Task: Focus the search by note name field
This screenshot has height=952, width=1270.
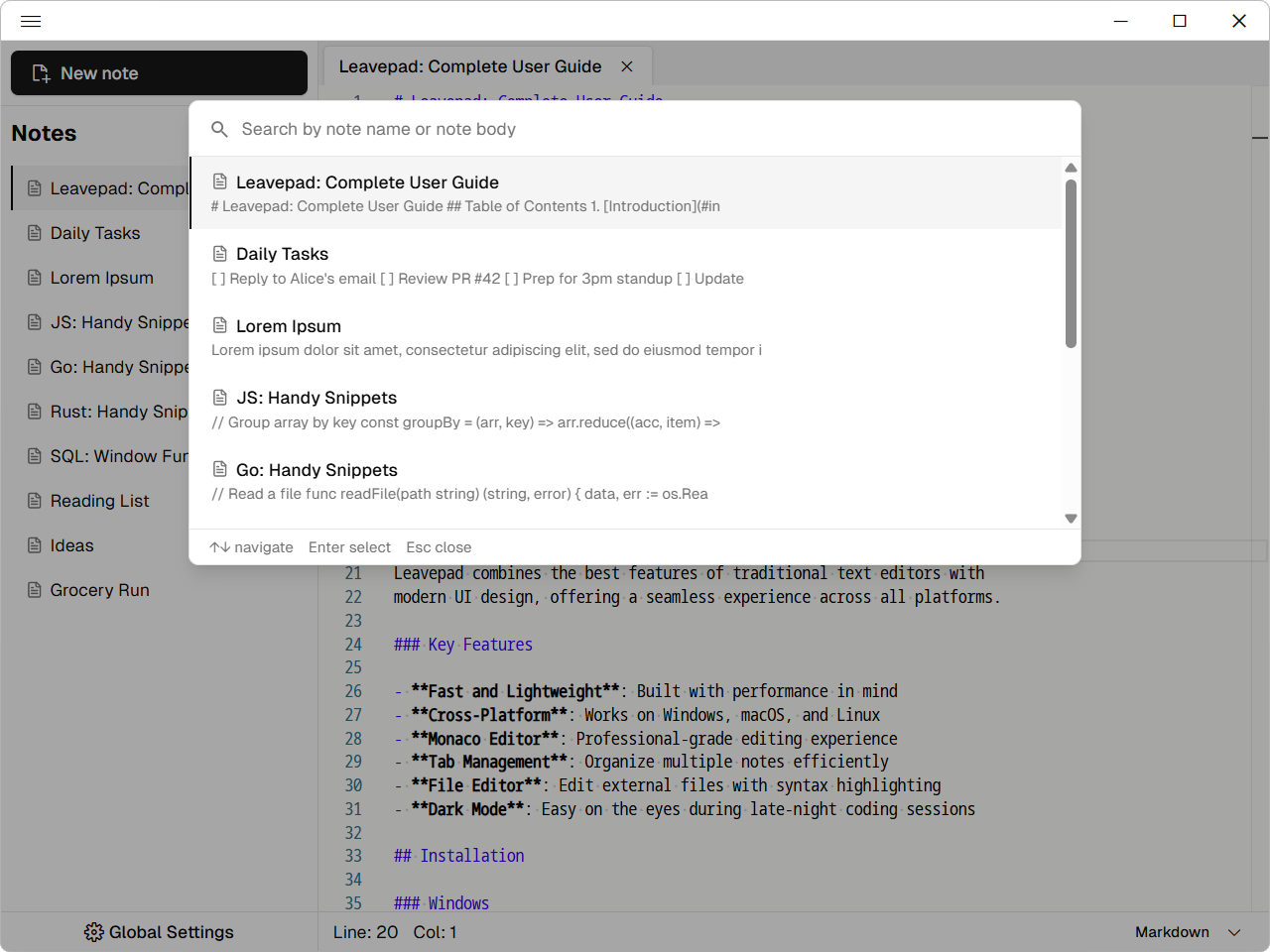Action: pyautogui.click(x=635, y=129)
